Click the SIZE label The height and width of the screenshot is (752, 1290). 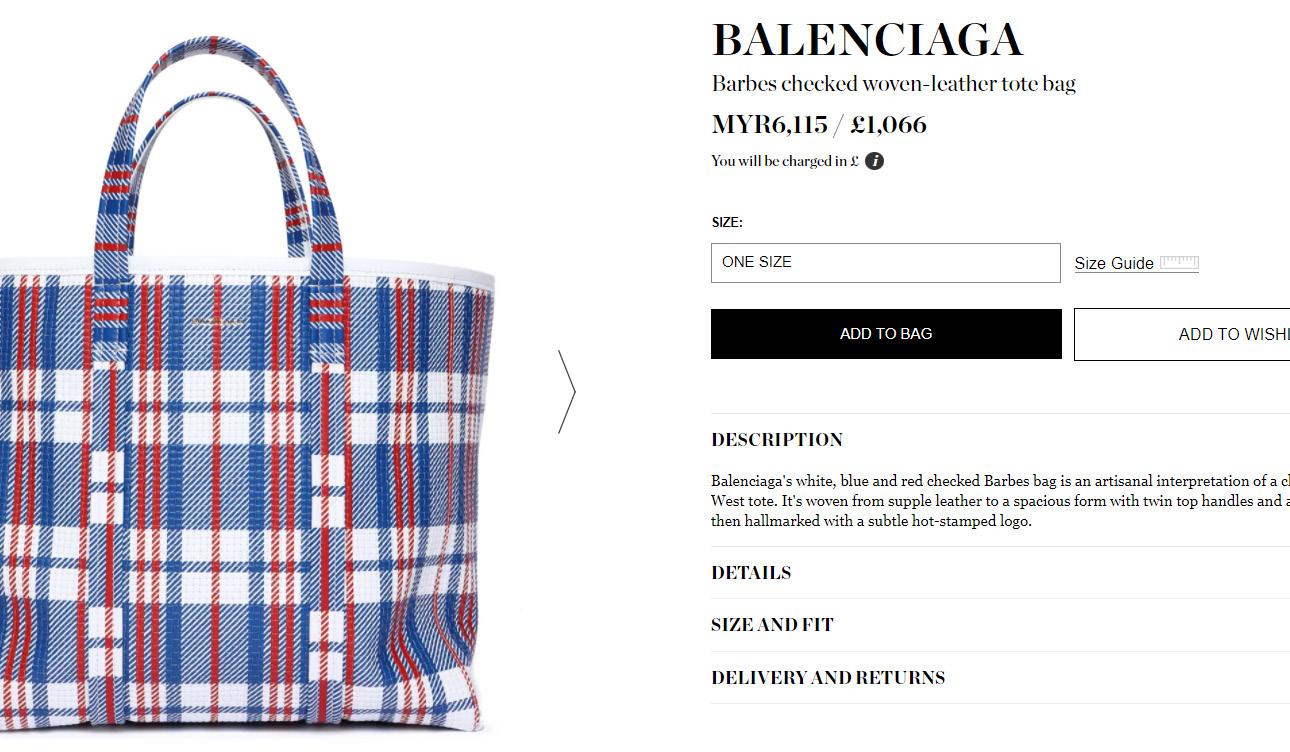pos(727,223)
